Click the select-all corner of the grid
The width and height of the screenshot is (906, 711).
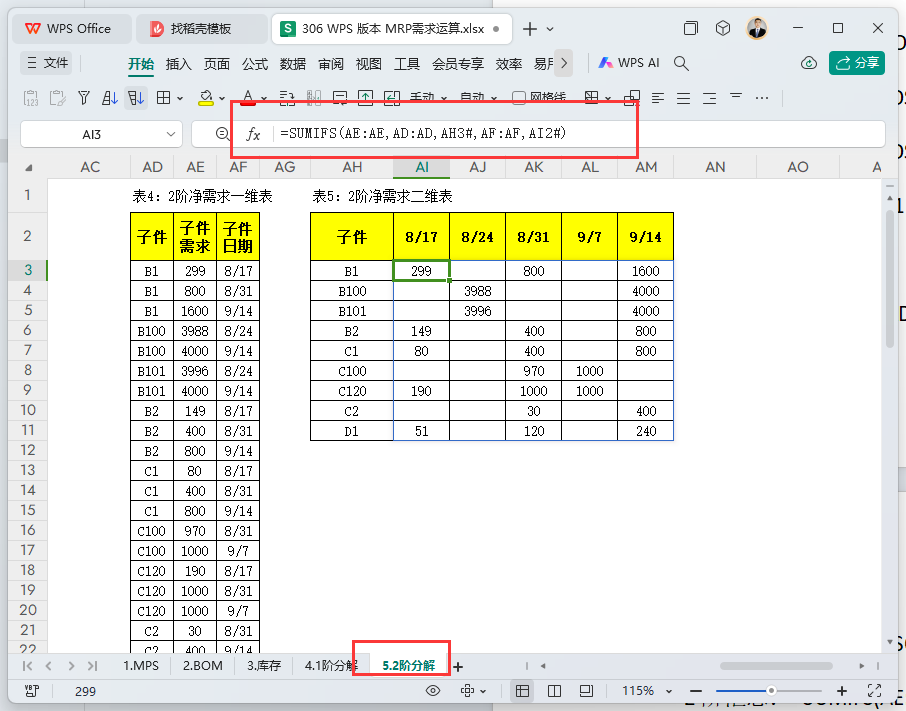coord(28,168)
